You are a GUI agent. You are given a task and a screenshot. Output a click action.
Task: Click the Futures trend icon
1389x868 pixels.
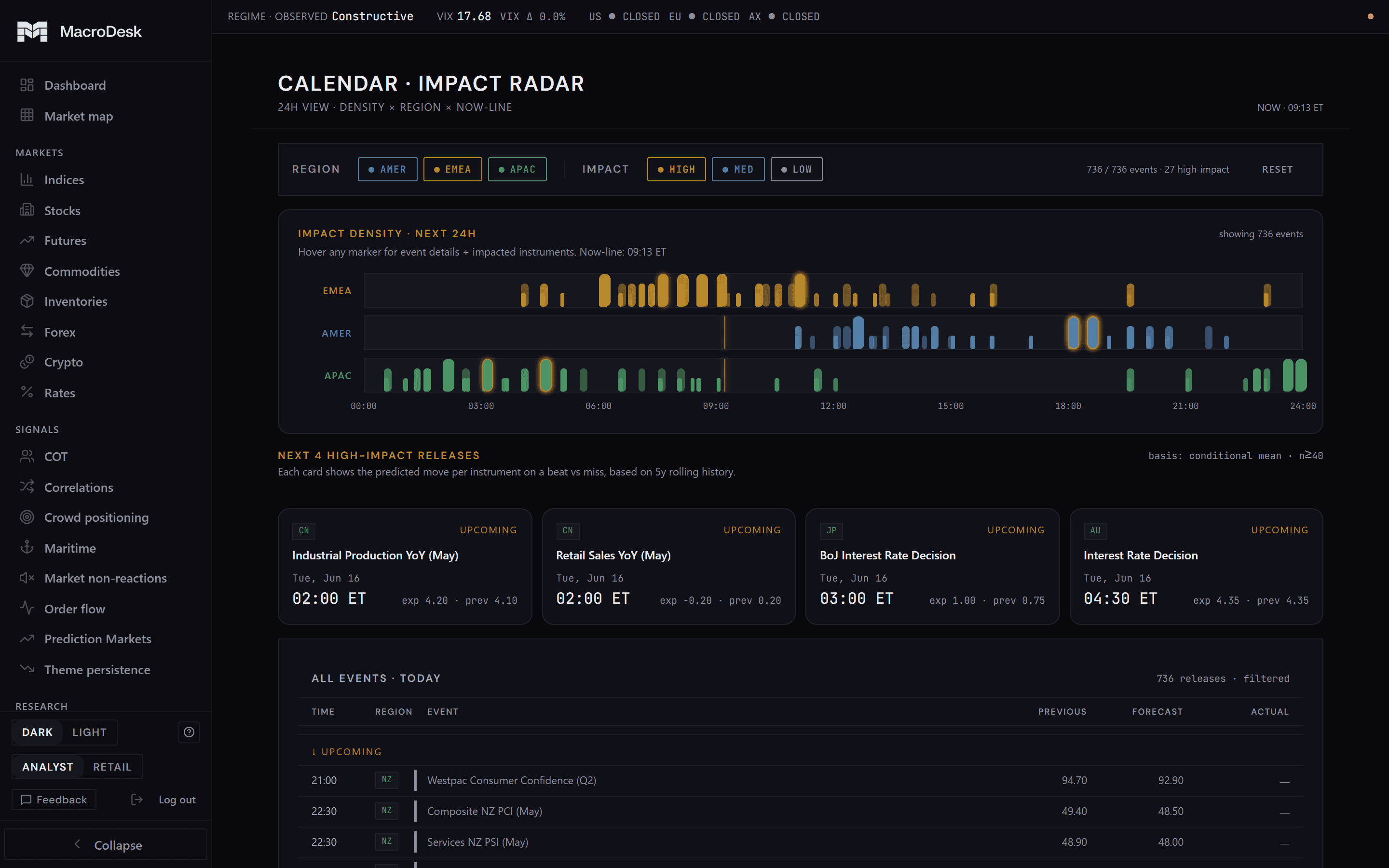[x=27, y=241]
